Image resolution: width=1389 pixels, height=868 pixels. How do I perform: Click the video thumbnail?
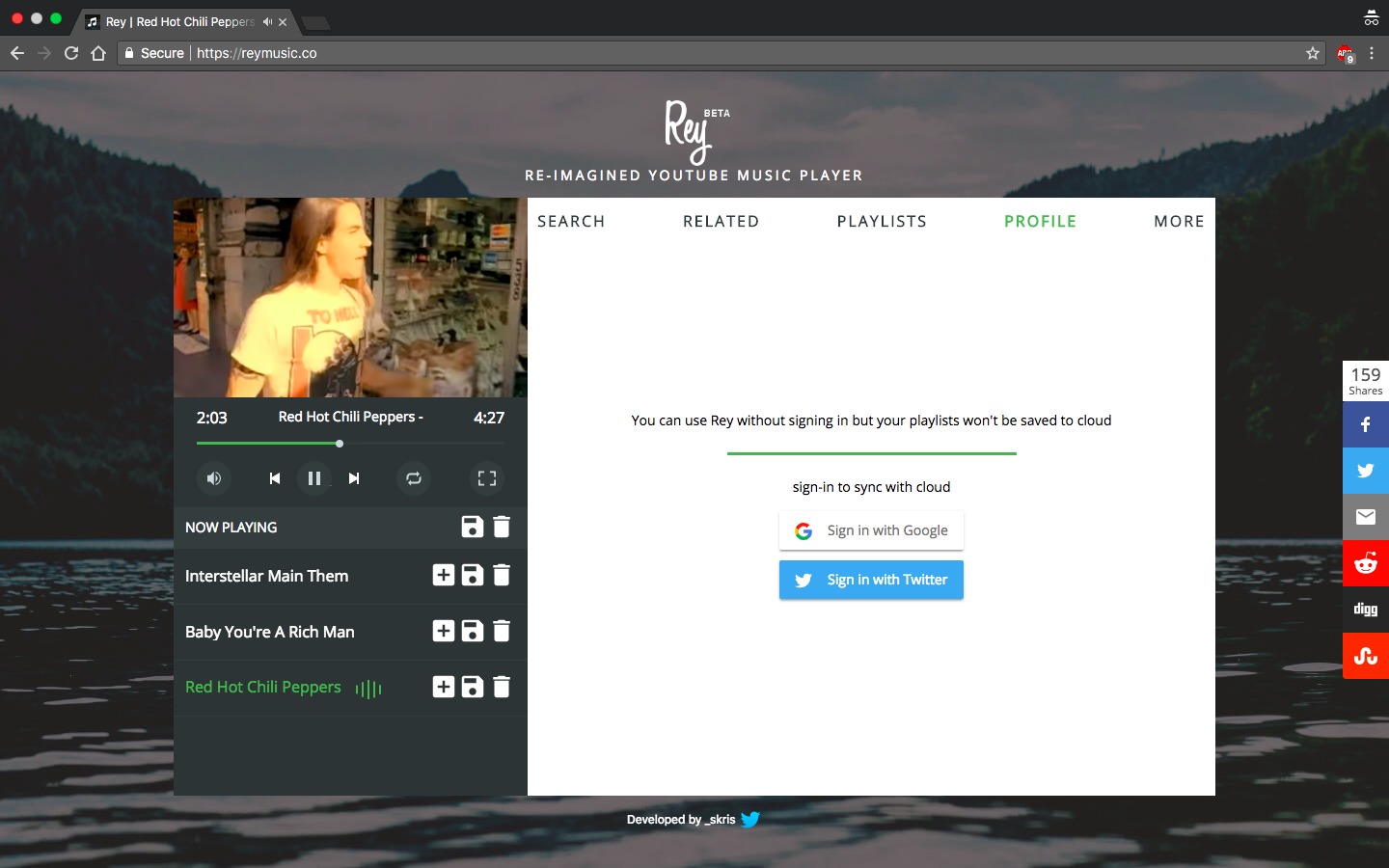point(350,297)
